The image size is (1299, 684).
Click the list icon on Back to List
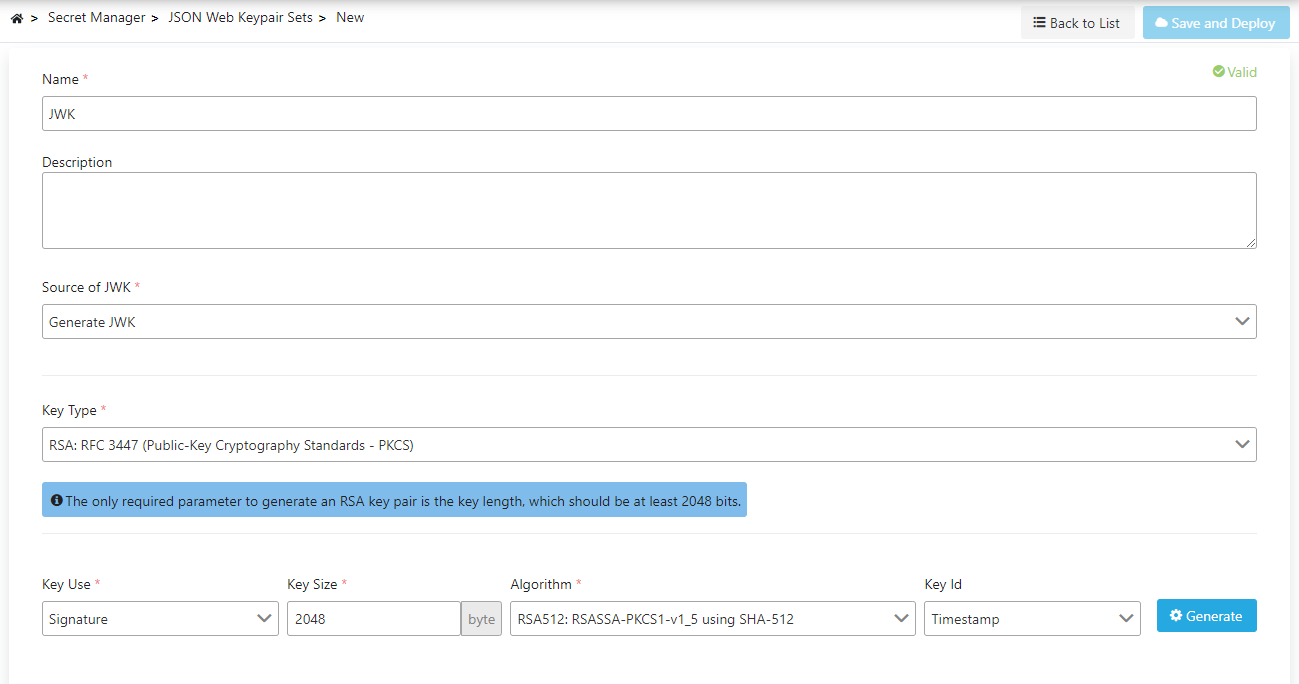(1039, 23)
